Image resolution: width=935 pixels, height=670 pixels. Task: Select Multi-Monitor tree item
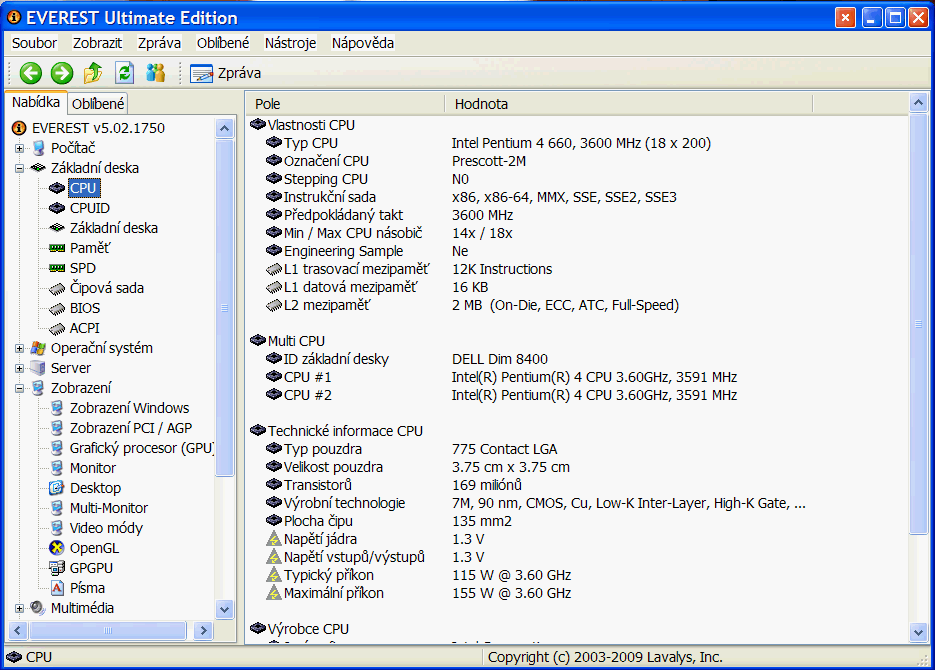[x=109, y=508]
